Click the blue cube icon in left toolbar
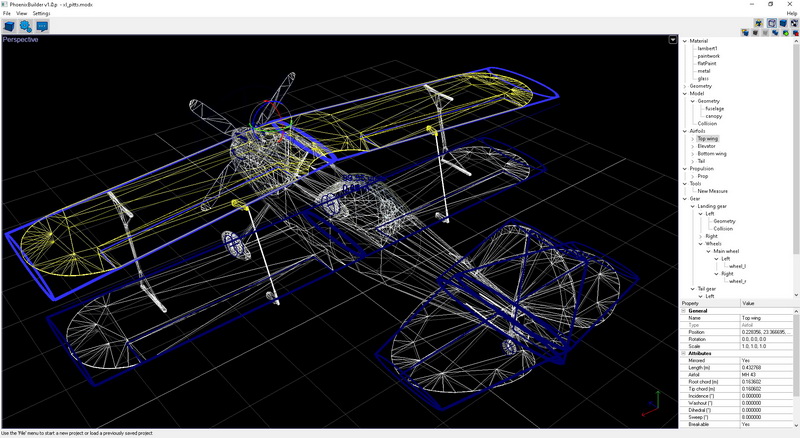800x438 pixels. click(9, 27)
